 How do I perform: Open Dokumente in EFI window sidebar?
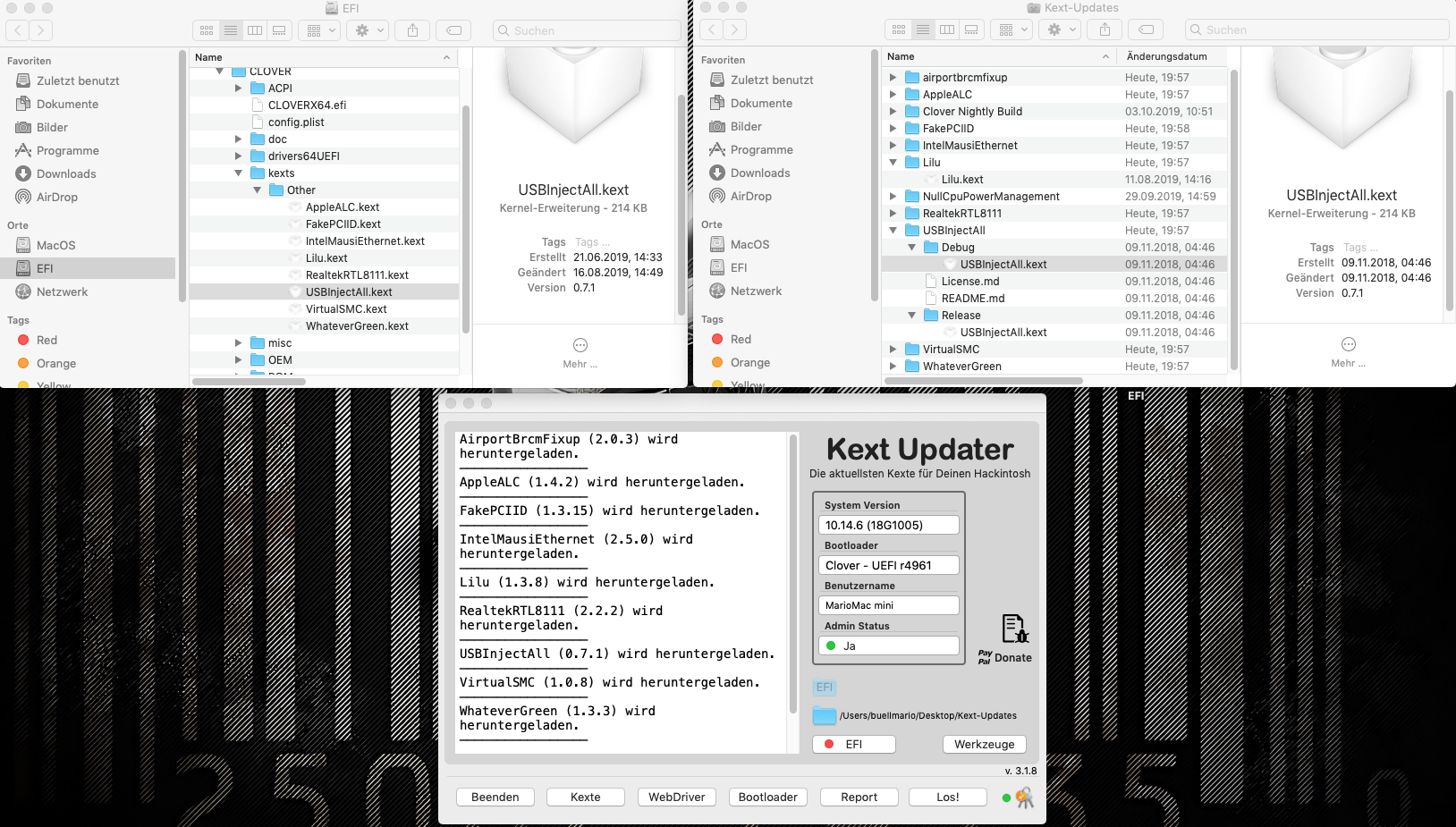click(x=67, y=104)
